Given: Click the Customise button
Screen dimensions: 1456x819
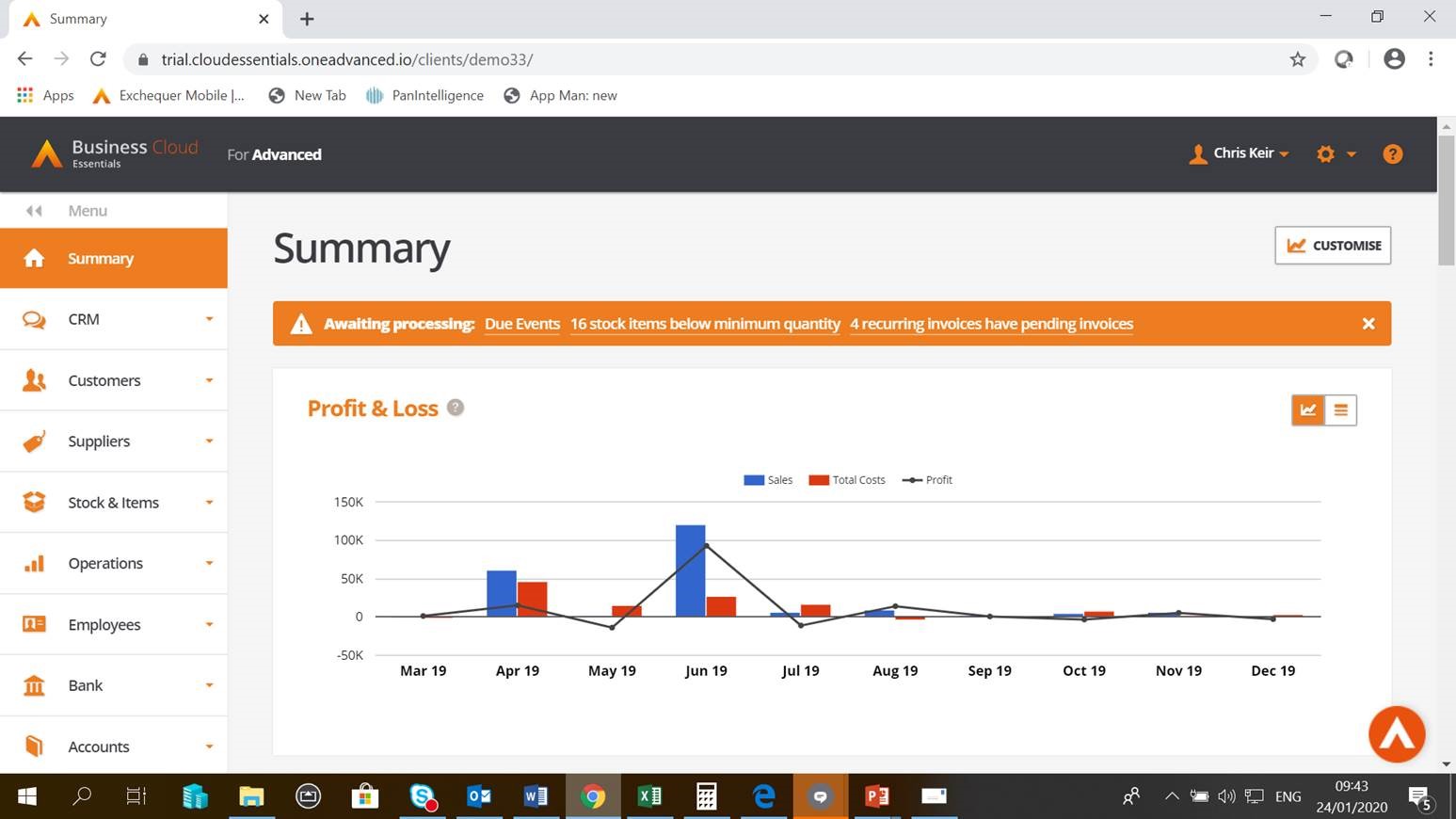Looking at the screenshot, I should click(x=1332, y=246).
